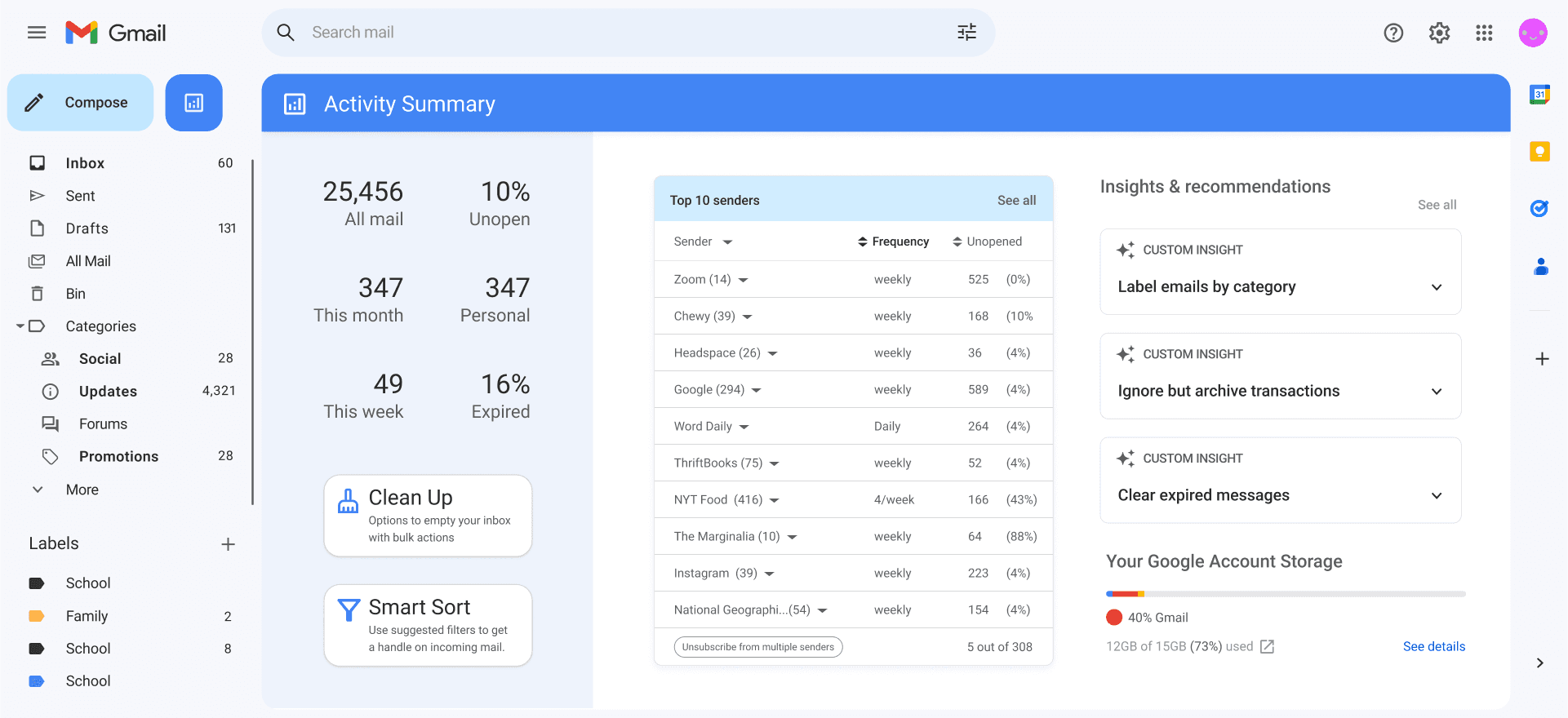Expand the National Geographic sender dropdown
Image resolution: width=1568 pixels, height=718 pixels.
point(823,610)
